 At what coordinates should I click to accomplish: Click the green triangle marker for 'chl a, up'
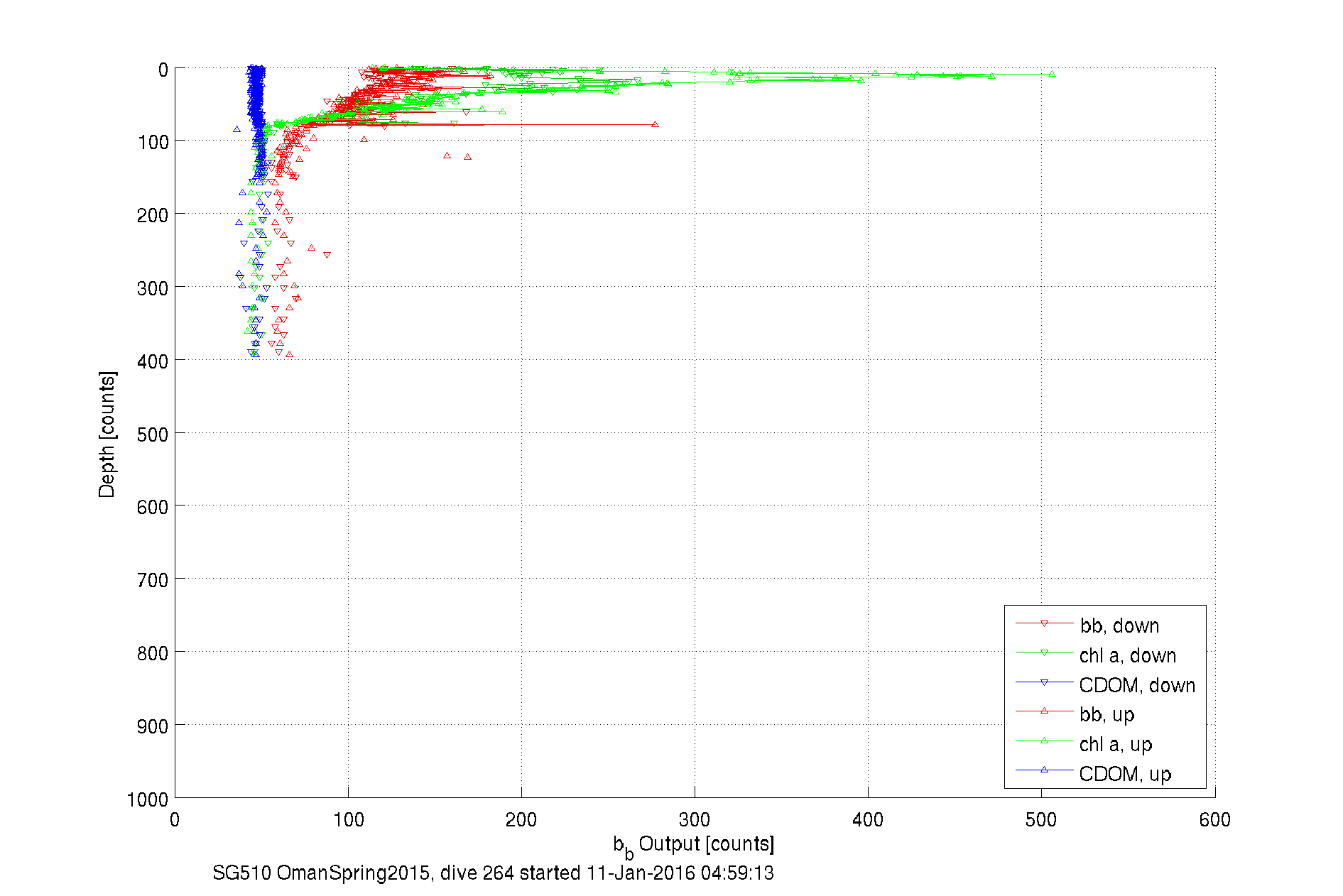pos(1044,741)
